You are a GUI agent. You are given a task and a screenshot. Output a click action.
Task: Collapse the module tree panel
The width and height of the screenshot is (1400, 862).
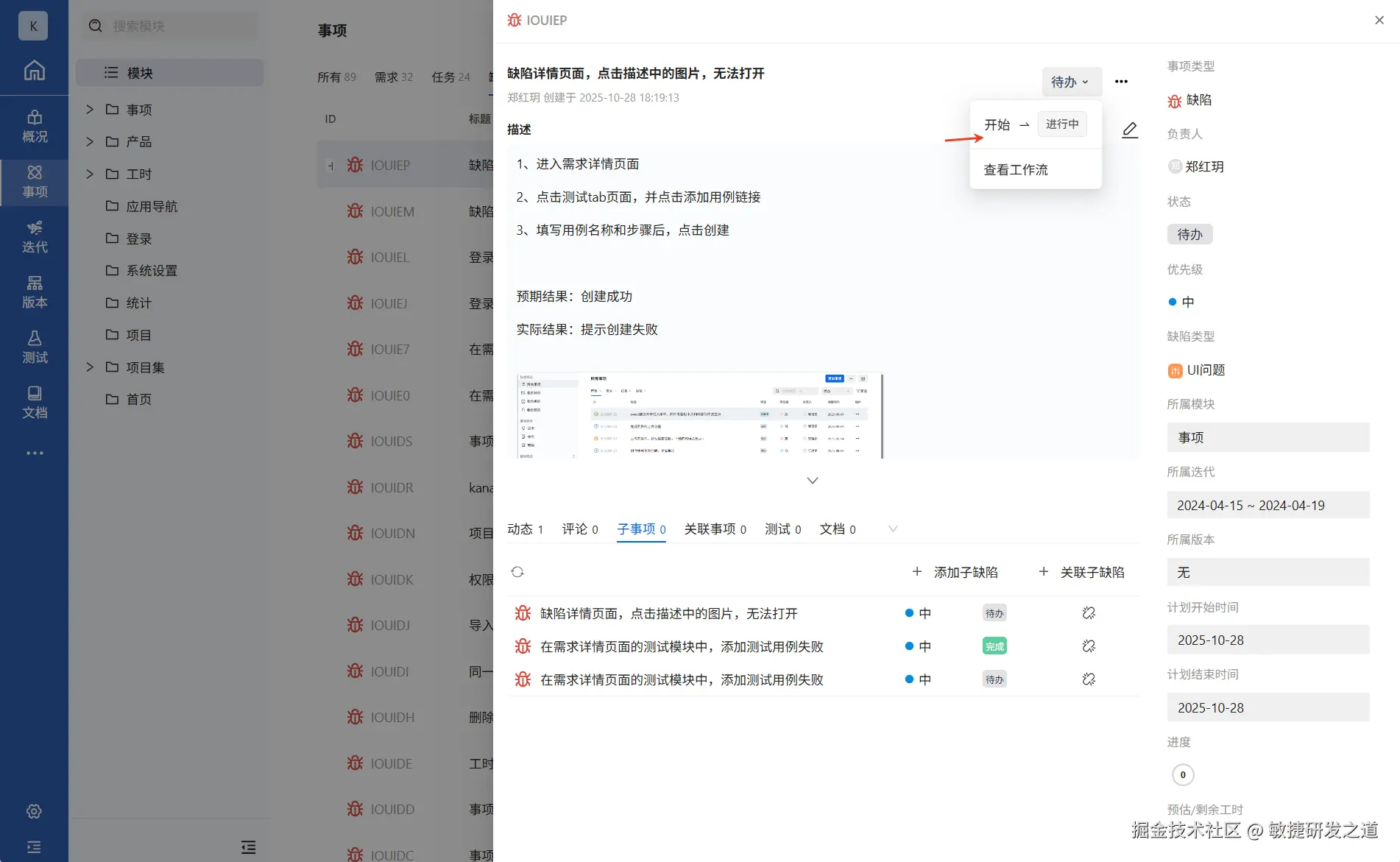pyautogui.click(x=249, y=847)
